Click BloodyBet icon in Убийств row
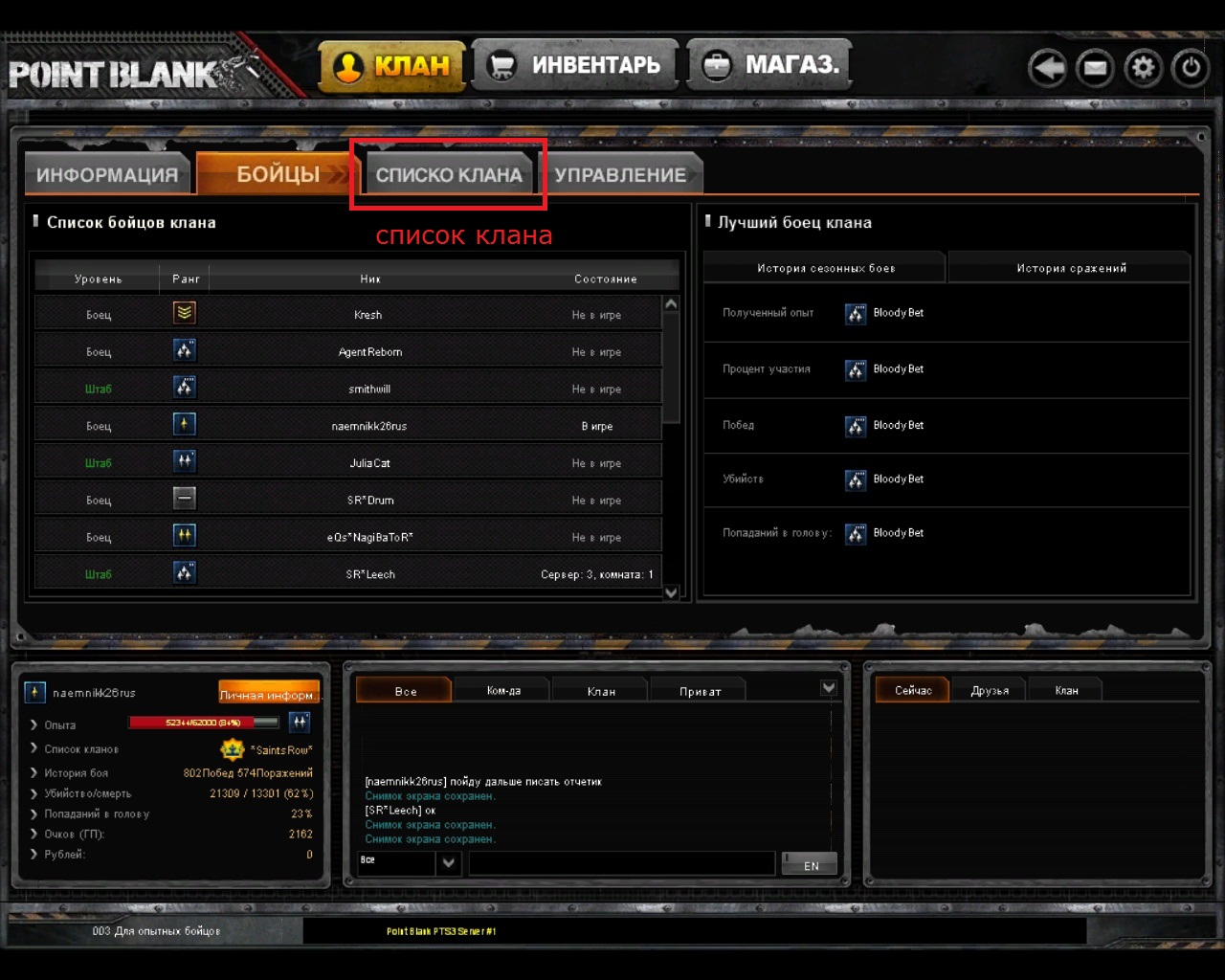 (856, 479)
